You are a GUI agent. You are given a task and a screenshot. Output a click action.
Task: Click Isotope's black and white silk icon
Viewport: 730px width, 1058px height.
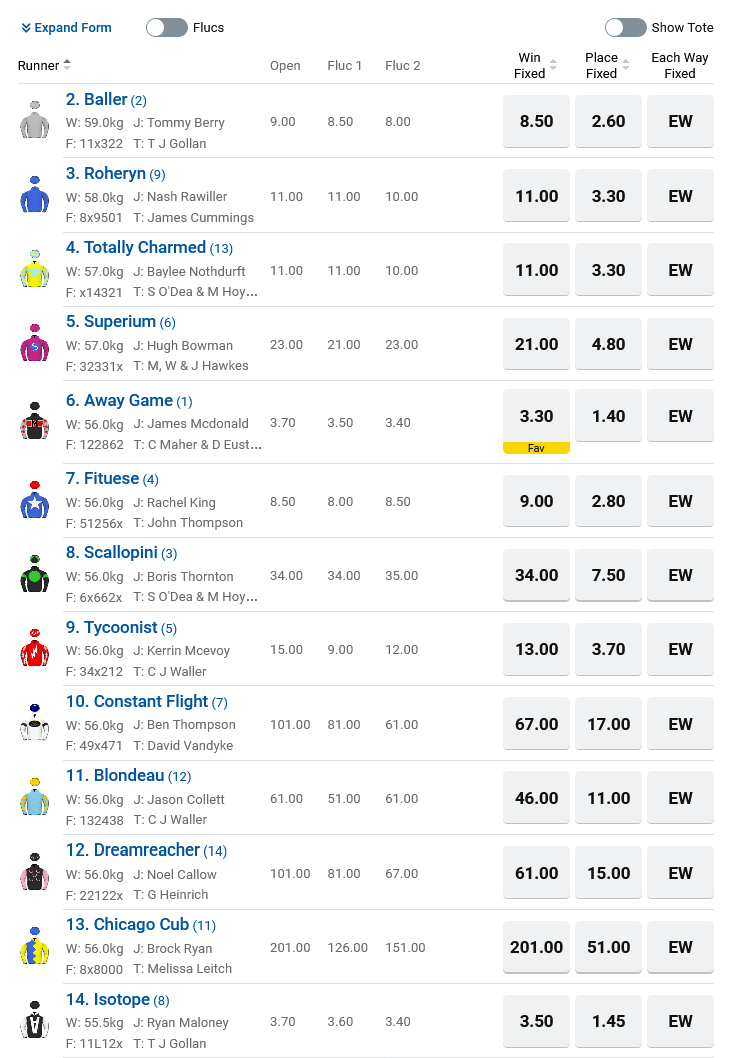pyautogui.click(x=34, y=1020)
